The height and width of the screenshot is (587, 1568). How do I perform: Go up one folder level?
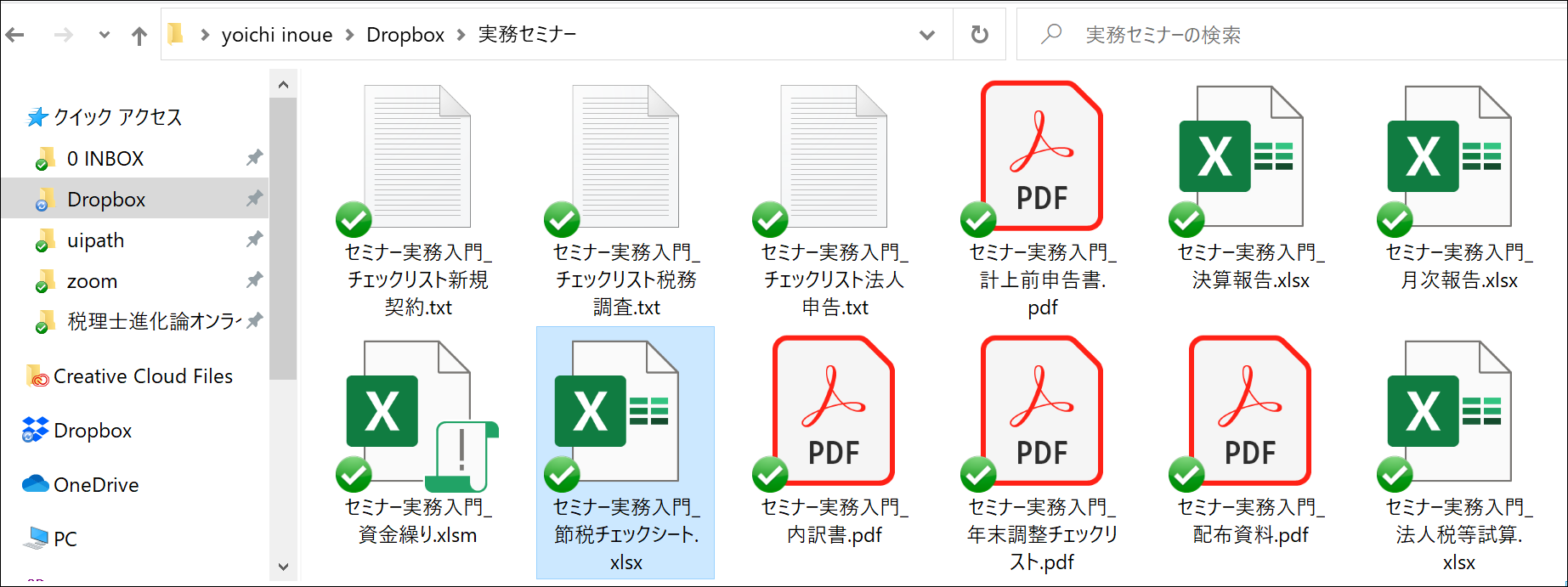(x=139, y=35)
